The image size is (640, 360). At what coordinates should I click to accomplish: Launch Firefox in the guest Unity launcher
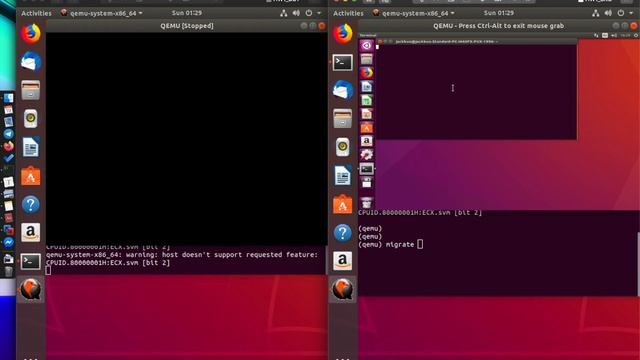(367, 73)
